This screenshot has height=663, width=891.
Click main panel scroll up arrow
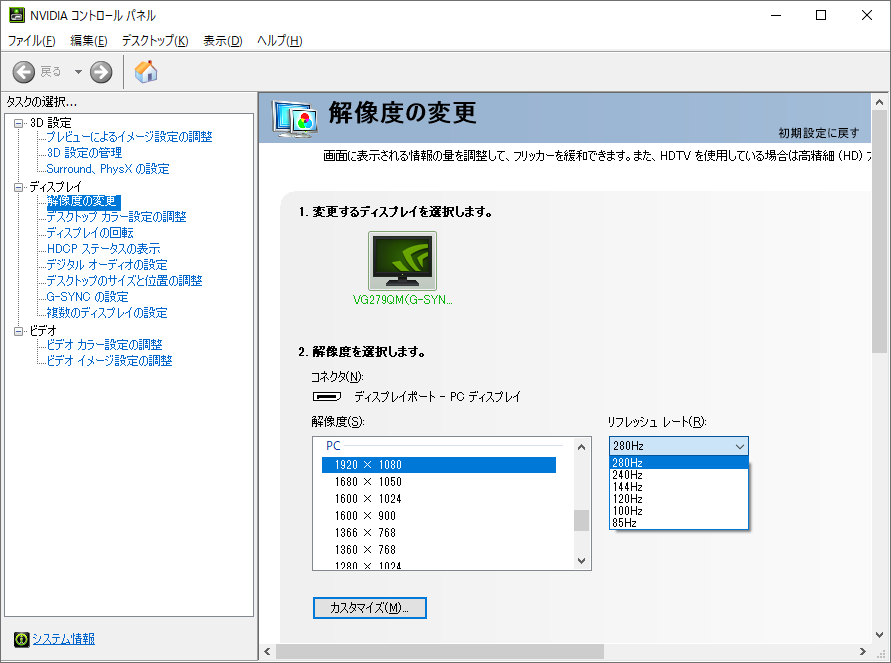point(880,102)
